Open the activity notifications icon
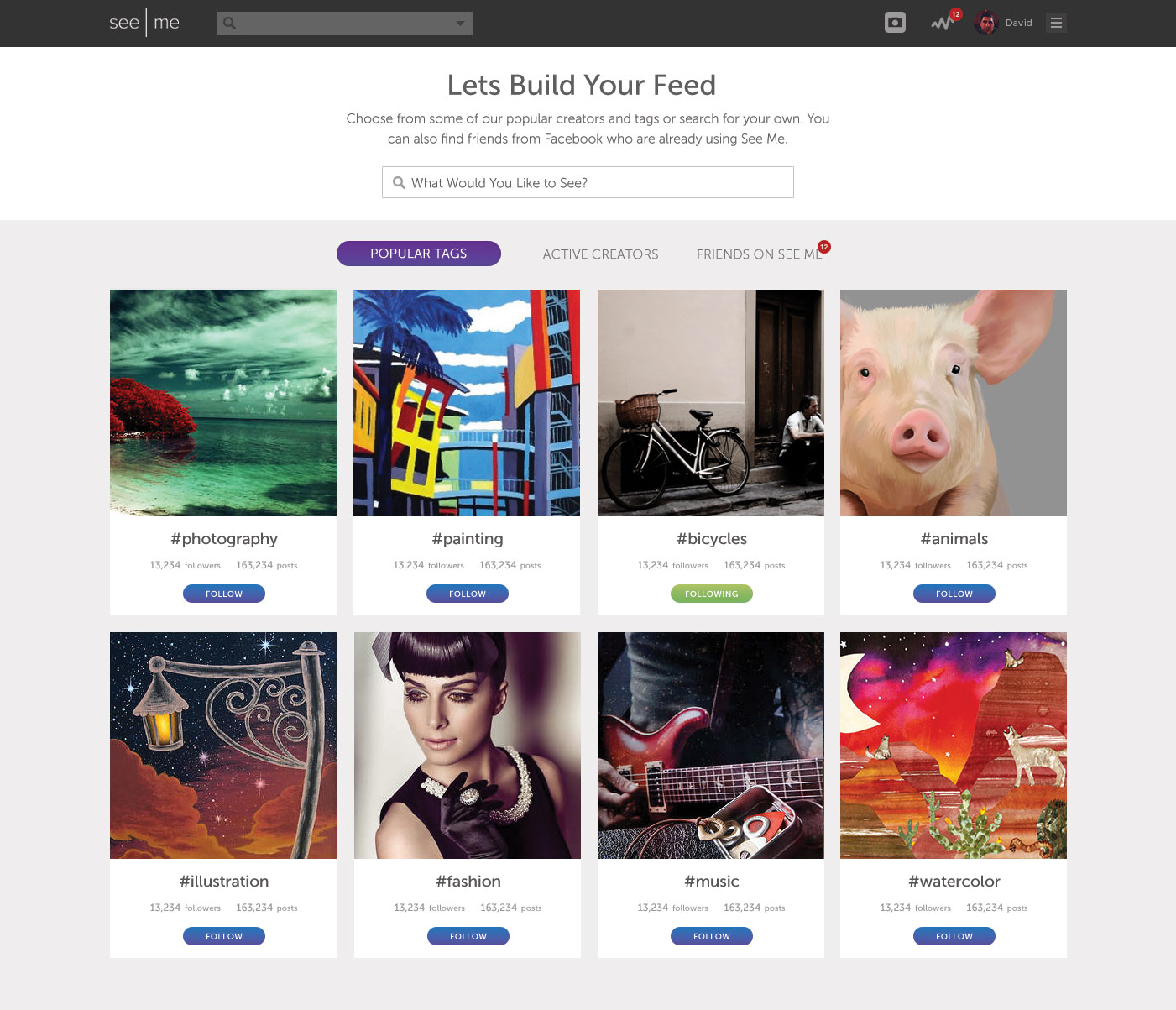1176x1010 pixels. click(x=943, y=23)
